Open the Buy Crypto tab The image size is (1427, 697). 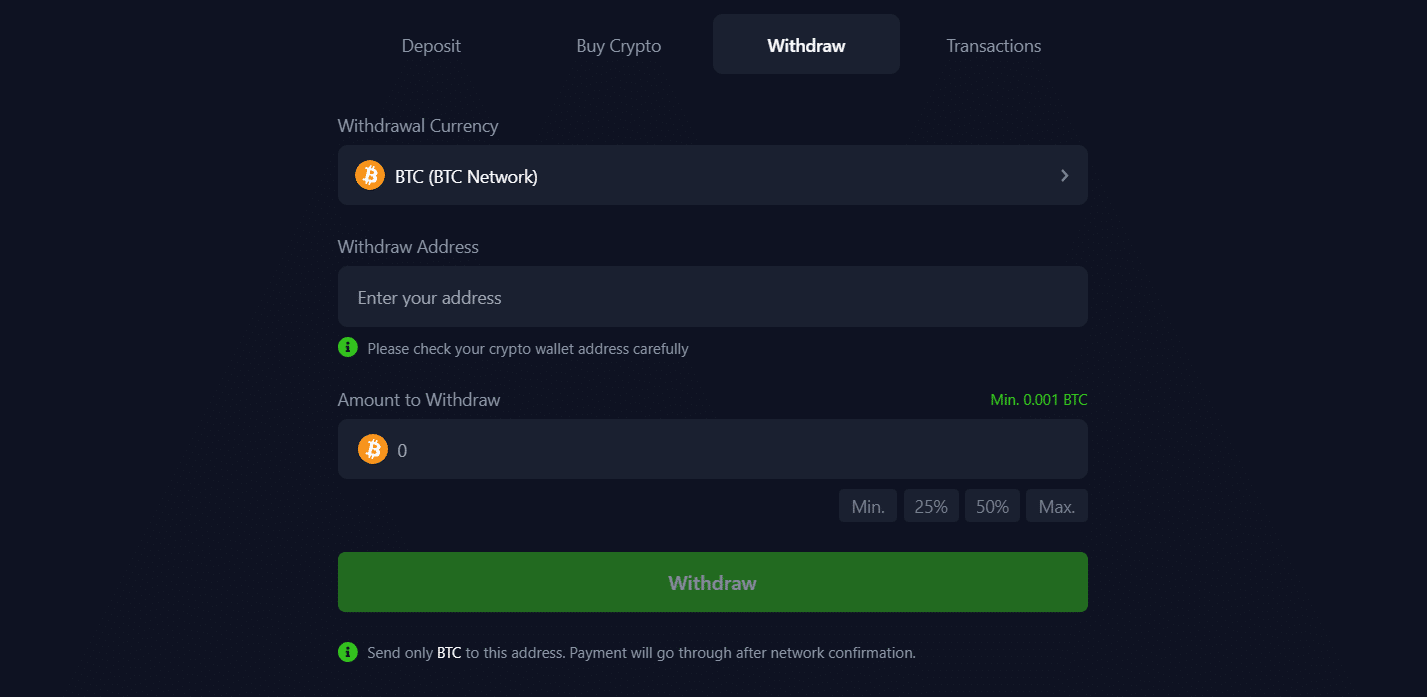point(618,45)
